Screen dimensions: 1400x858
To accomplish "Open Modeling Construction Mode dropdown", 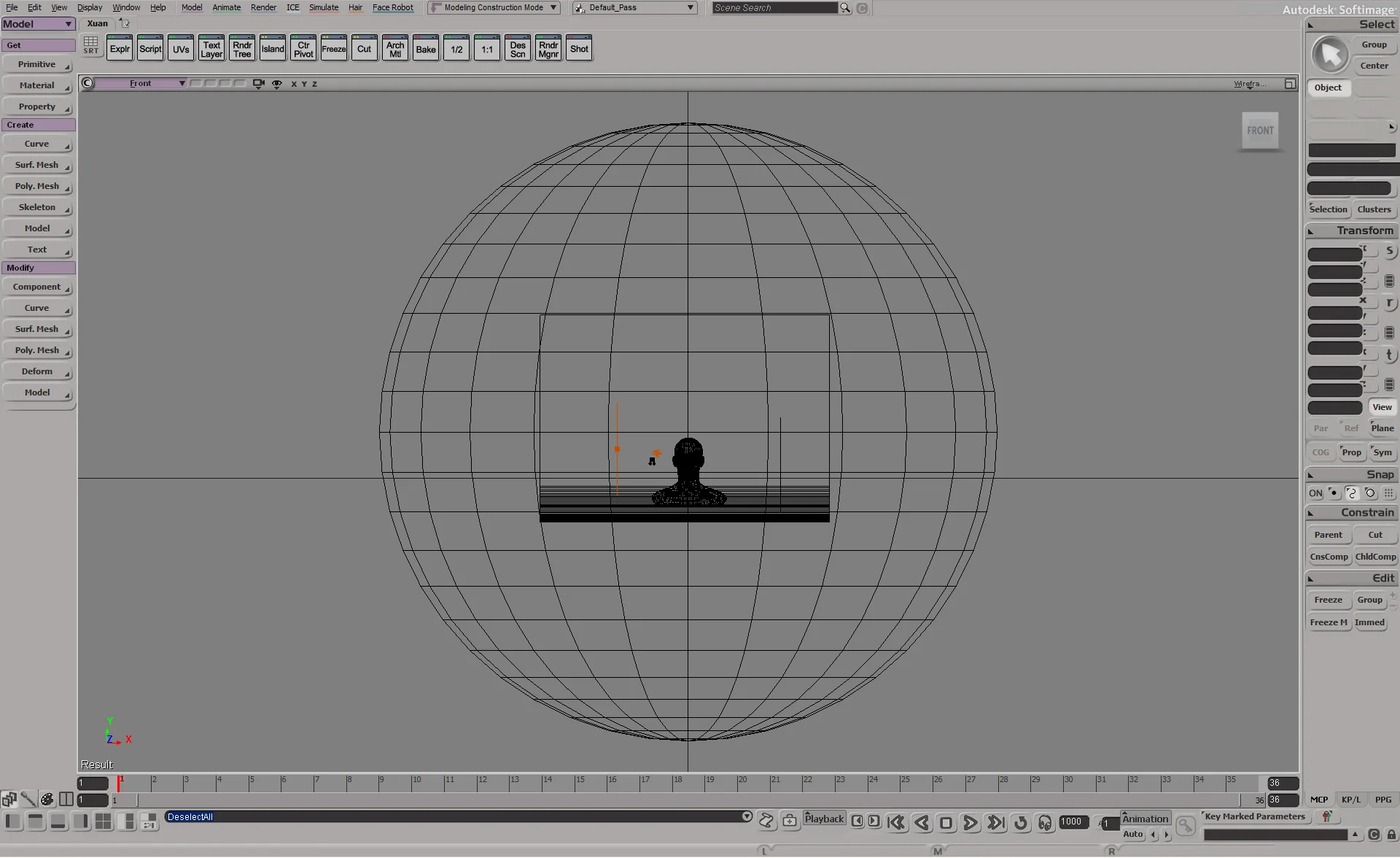I will click(x=494, y=7).
